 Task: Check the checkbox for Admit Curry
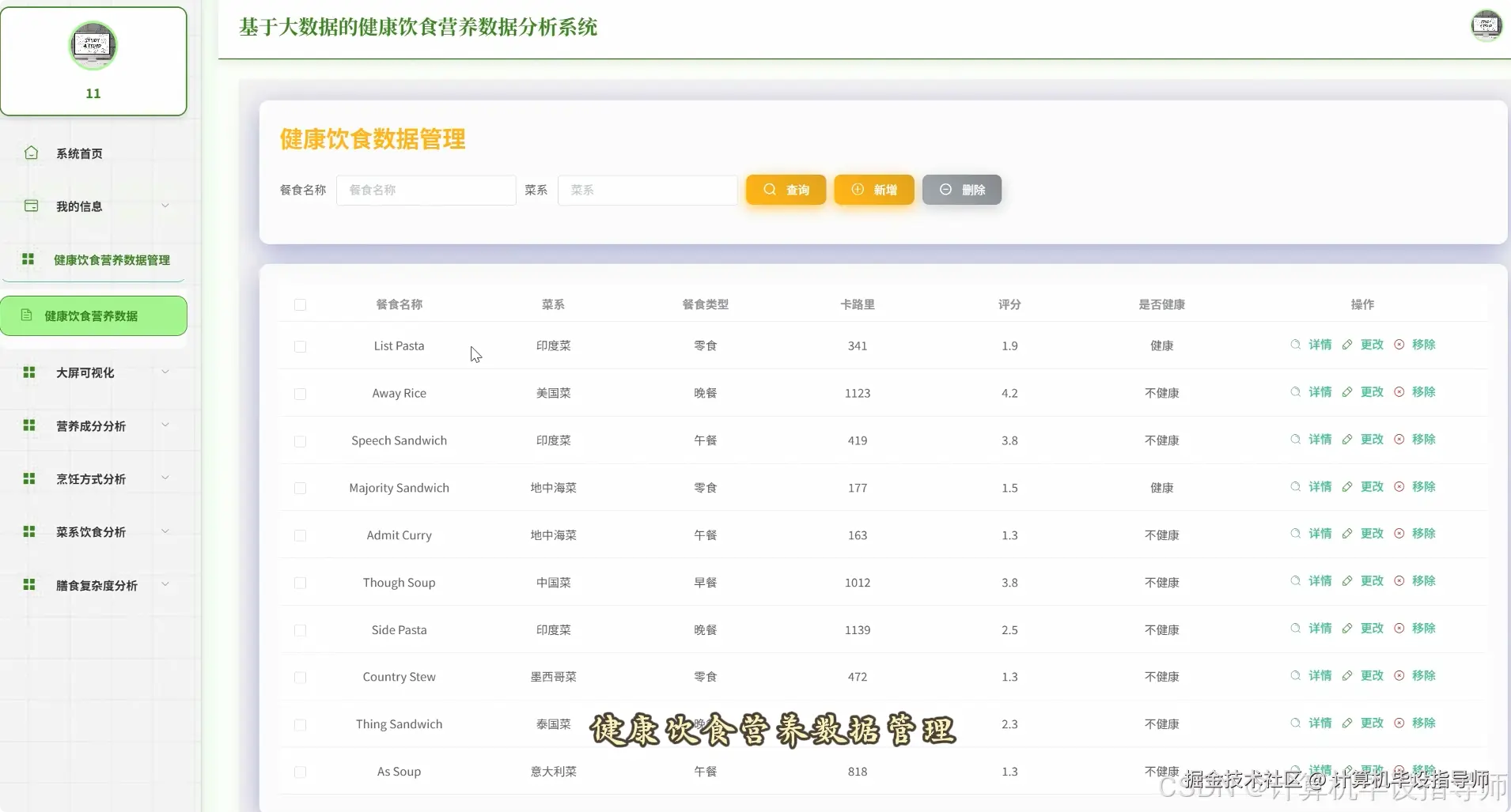pos(300,535)
